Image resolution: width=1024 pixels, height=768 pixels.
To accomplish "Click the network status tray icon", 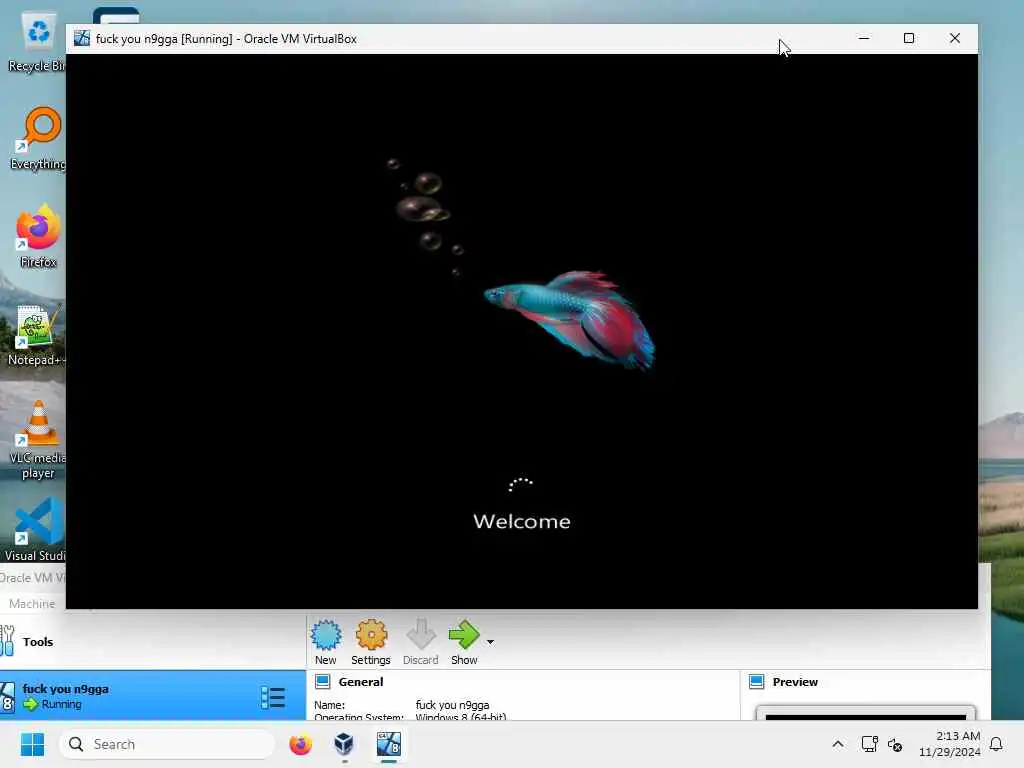I will click(869, 744).
